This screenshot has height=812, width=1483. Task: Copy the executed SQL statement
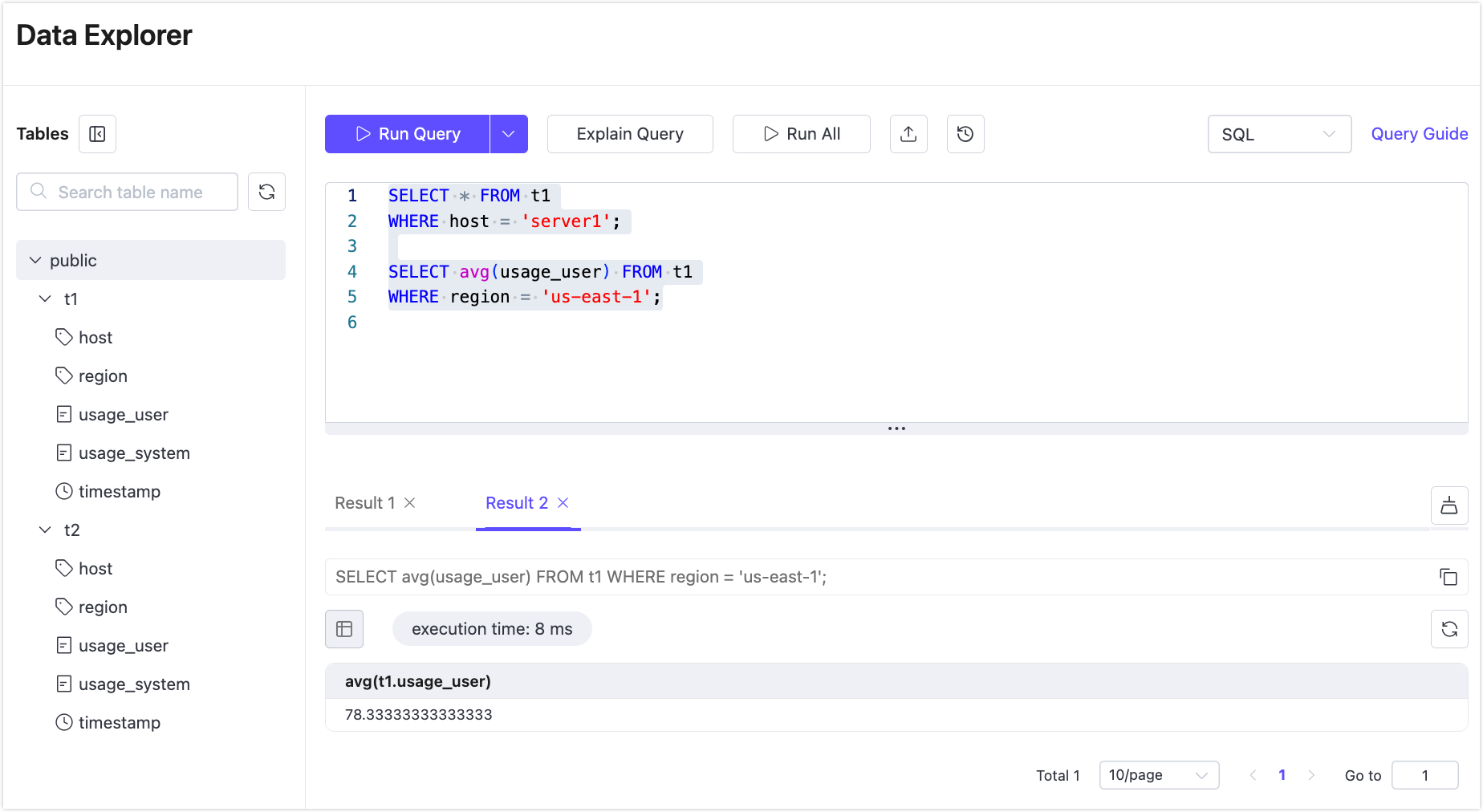[x=1448, y=577]
